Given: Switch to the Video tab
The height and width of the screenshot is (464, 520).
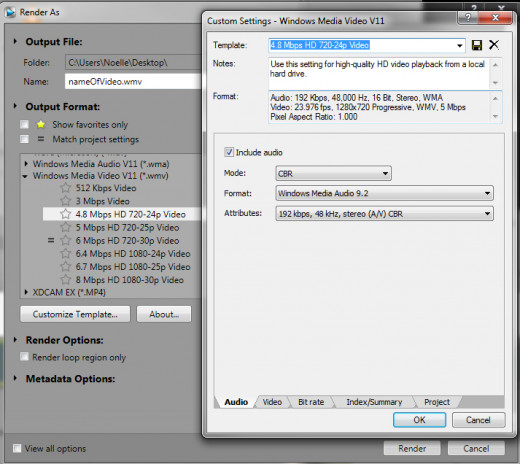Looking at the screenshot, I should tap(272, 402).
